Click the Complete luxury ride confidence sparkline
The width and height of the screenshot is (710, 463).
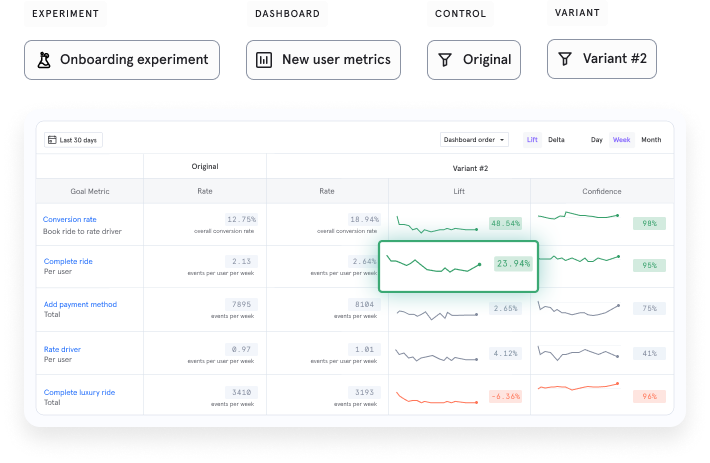578,387
